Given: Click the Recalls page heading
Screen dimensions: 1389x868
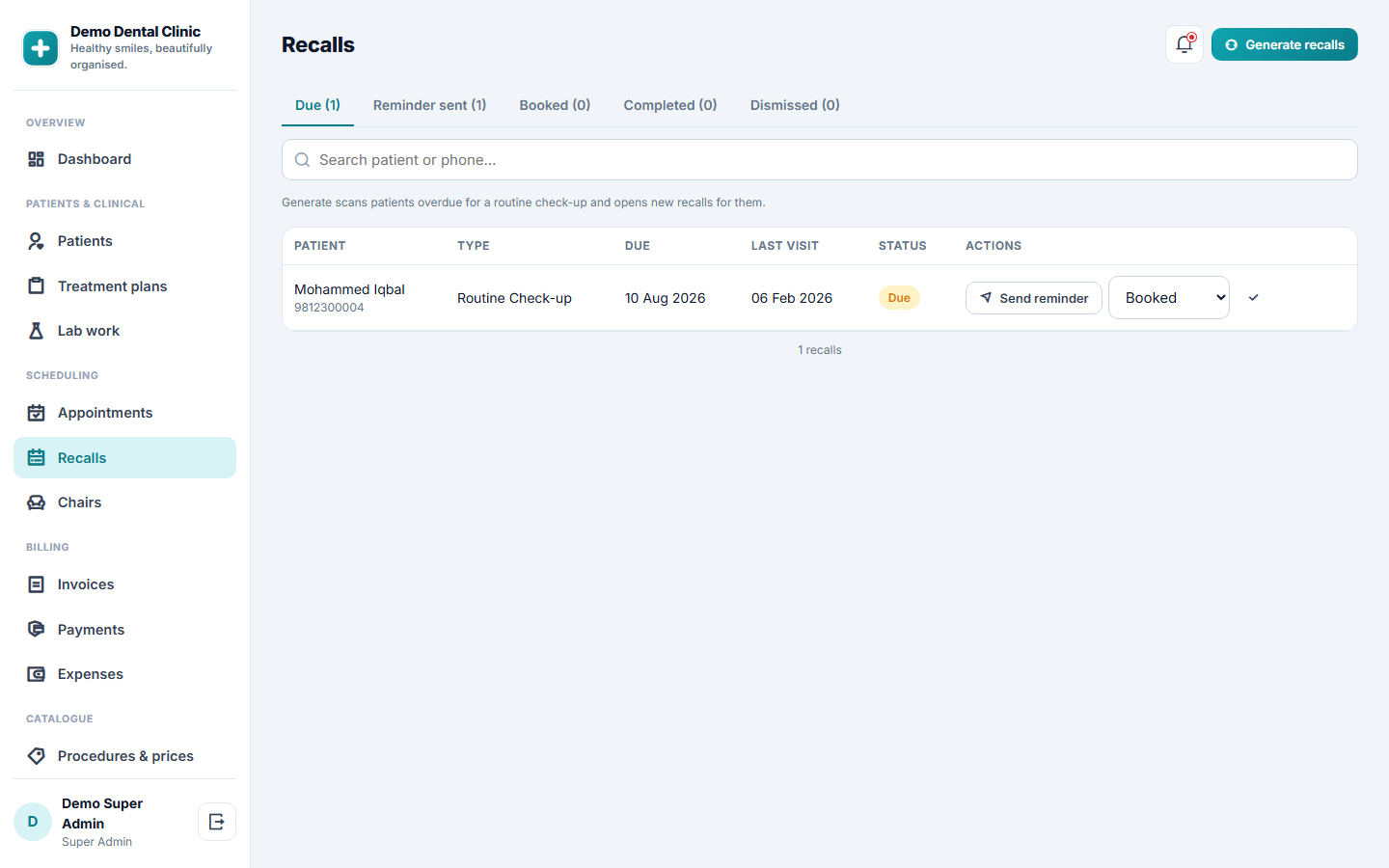Looking at the screenshot, I should pos(318,44).
